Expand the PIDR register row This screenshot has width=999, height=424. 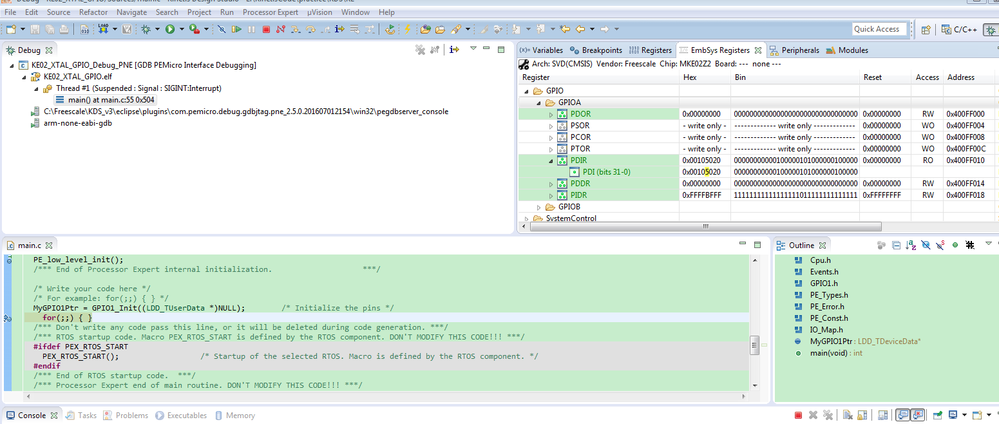(x=551, y=195)
